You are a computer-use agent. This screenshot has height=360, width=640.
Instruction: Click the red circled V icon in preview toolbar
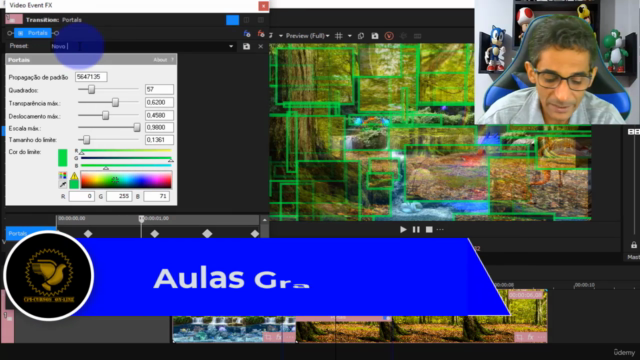click(389, 36)
